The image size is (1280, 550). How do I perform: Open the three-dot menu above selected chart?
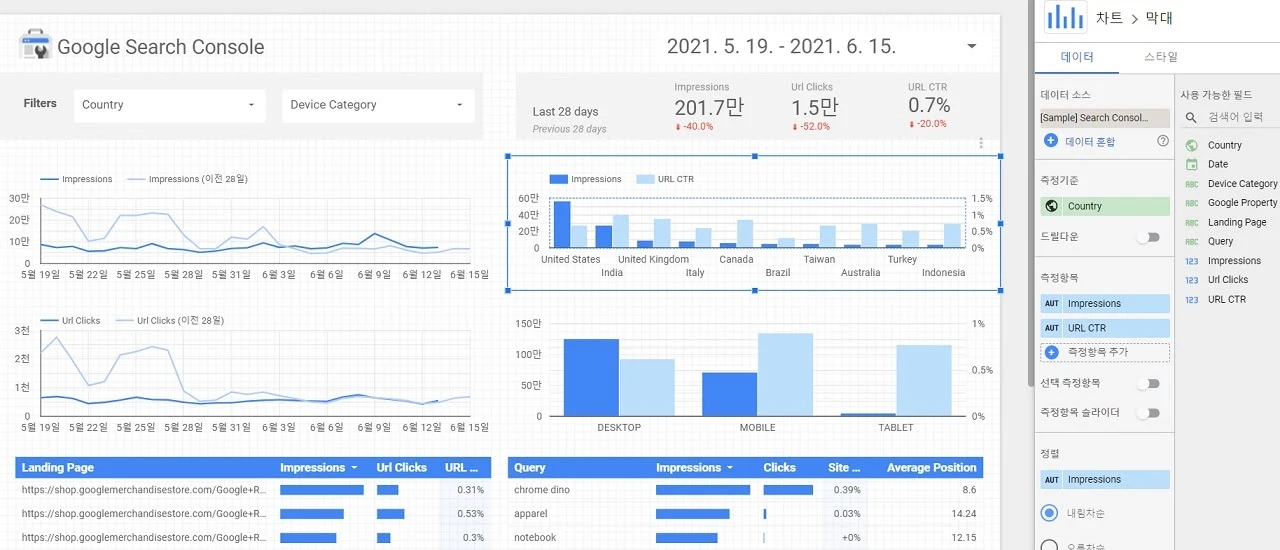pyautogui.click(x=981, y=144)
